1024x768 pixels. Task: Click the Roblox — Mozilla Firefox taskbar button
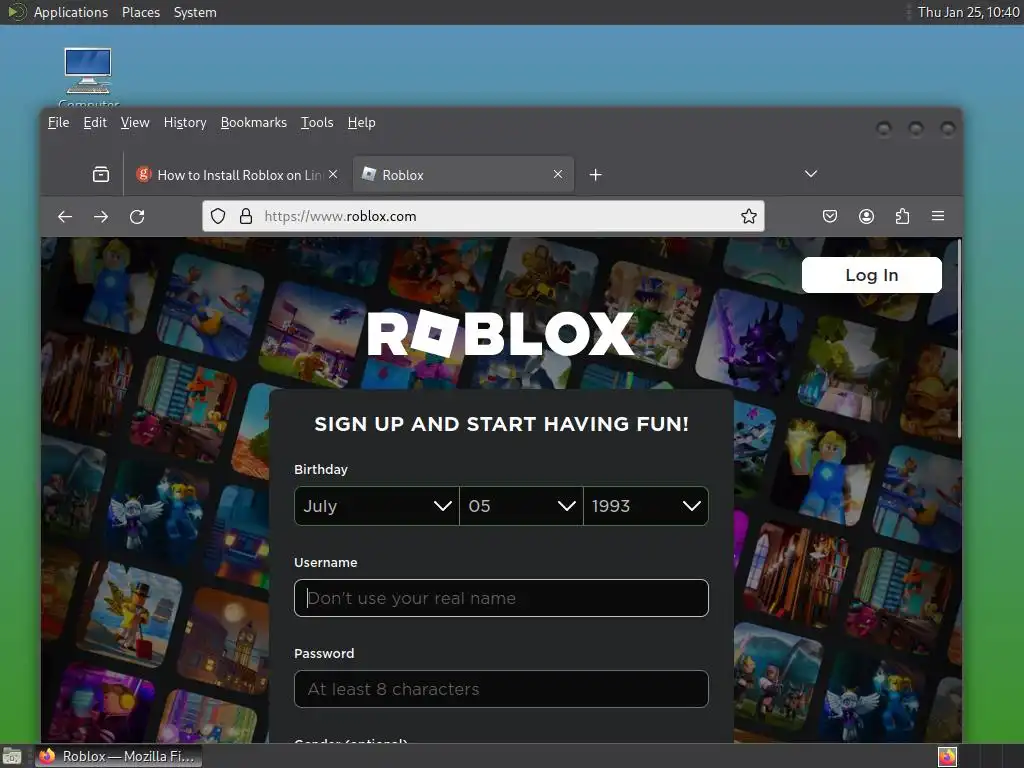click(118, 756)
